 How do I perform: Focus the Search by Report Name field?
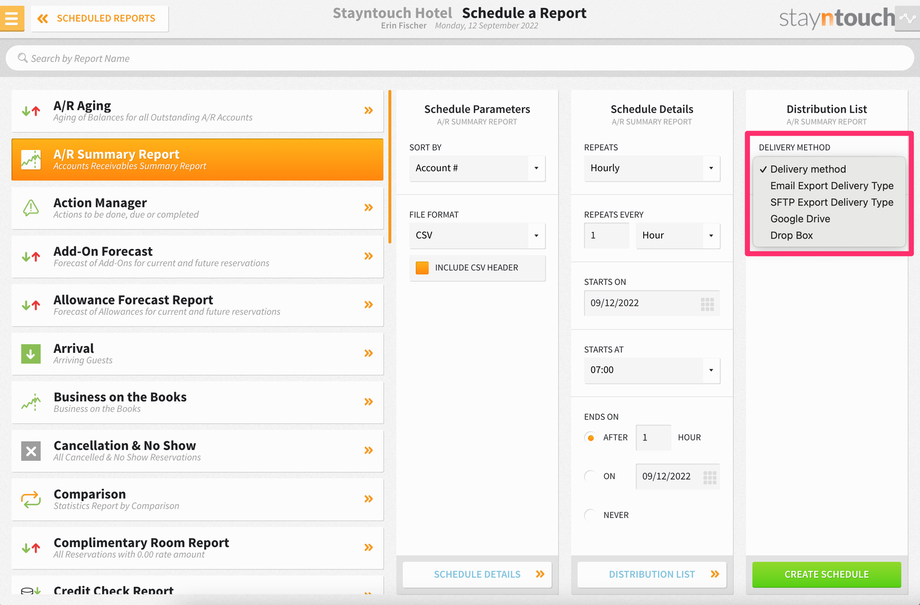[459, 59]
